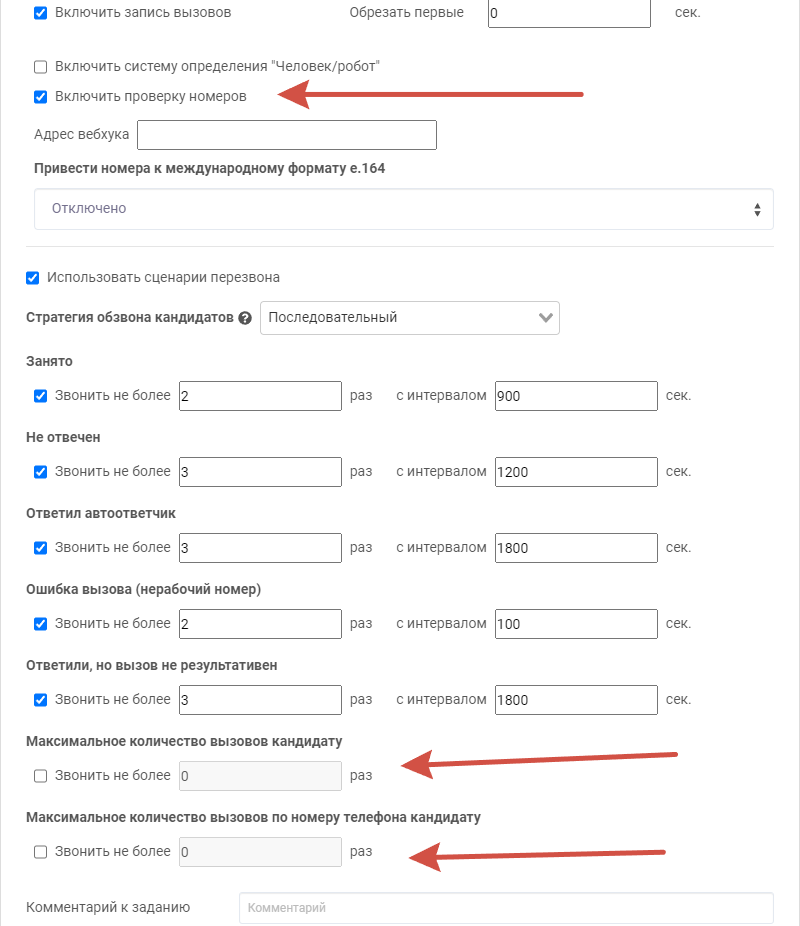The image size is (800, 926).
Task: Click the "Ошибка вызова" interval field with 100
Action: point(576,624)
